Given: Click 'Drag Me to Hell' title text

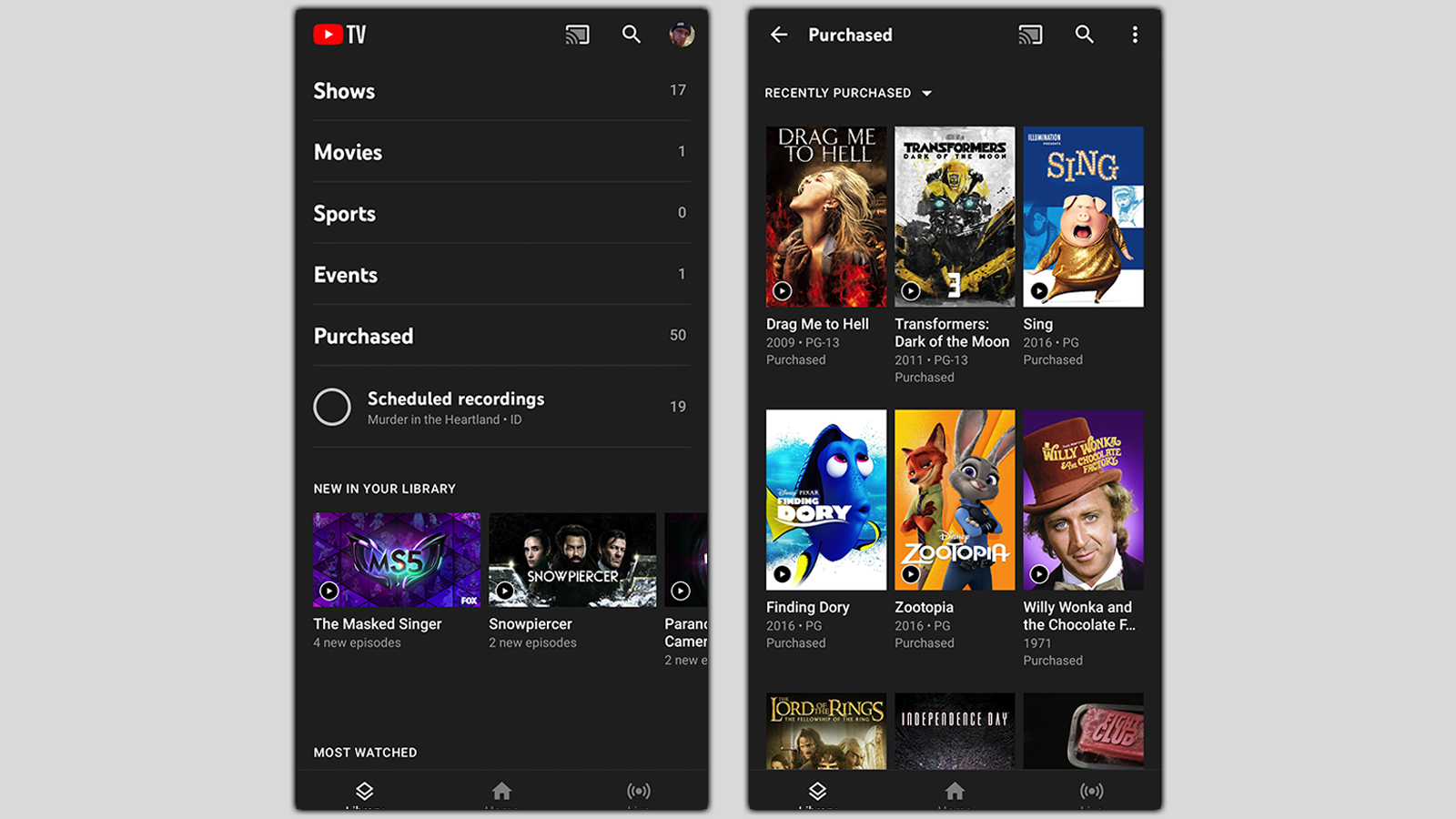Looking at the screenshot, I should click(x=817, y=324).
